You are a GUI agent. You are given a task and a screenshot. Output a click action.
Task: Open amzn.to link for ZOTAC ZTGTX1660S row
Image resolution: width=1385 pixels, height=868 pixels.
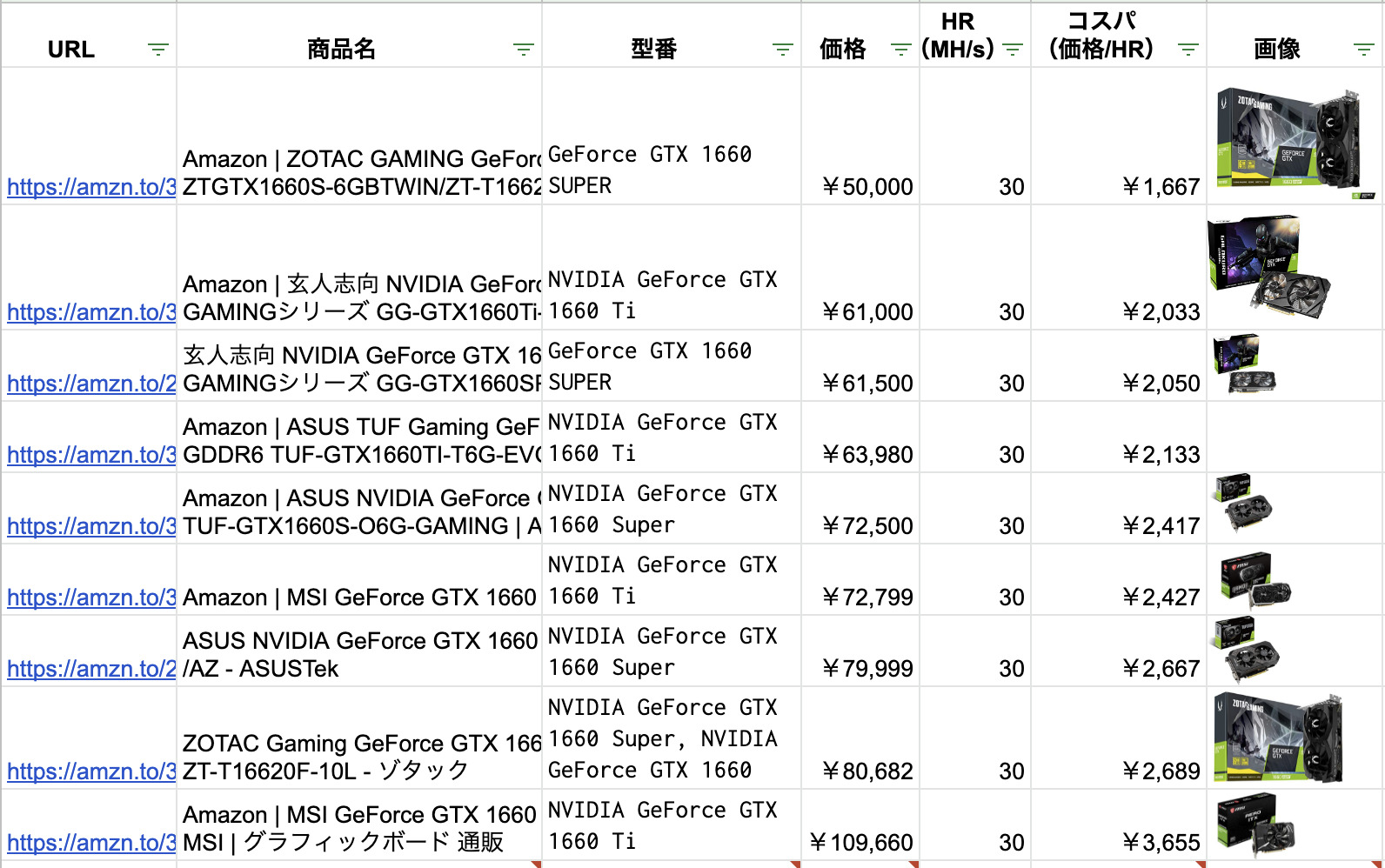[91, 187]
